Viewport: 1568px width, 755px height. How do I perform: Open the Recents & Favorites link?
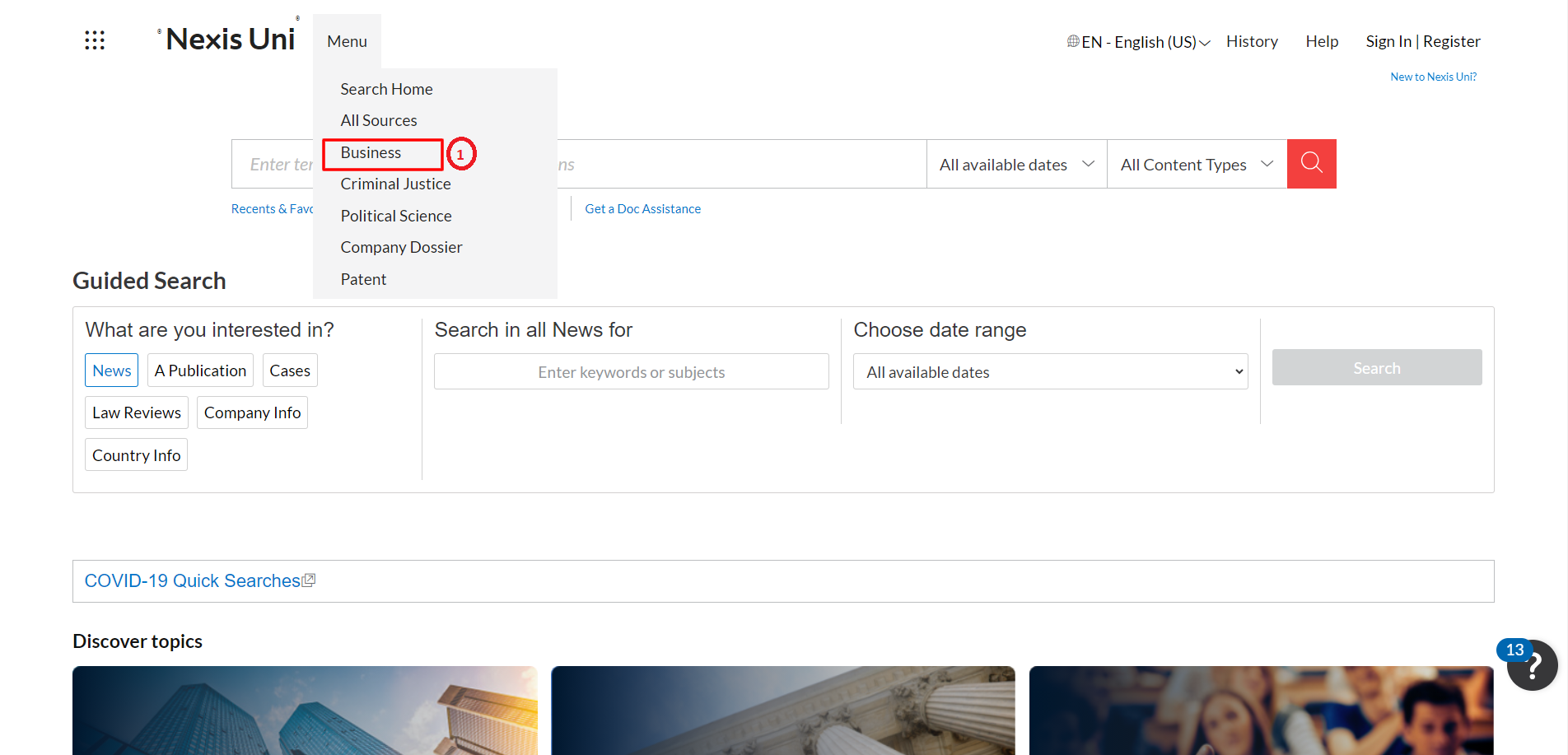pos(272,209)
